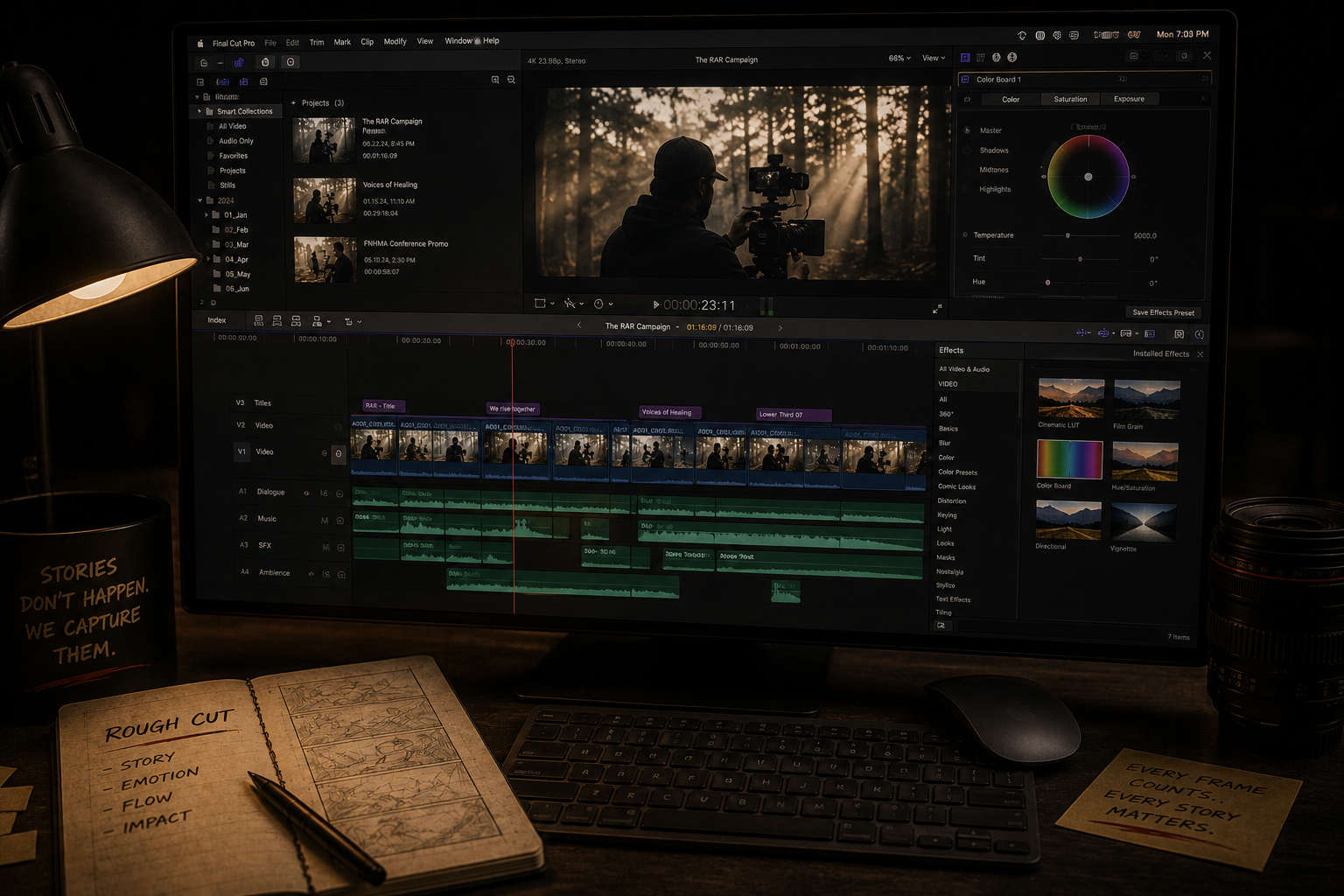Mute the A3 SFX track
The image size is (1344, 896).
[326, 548]
